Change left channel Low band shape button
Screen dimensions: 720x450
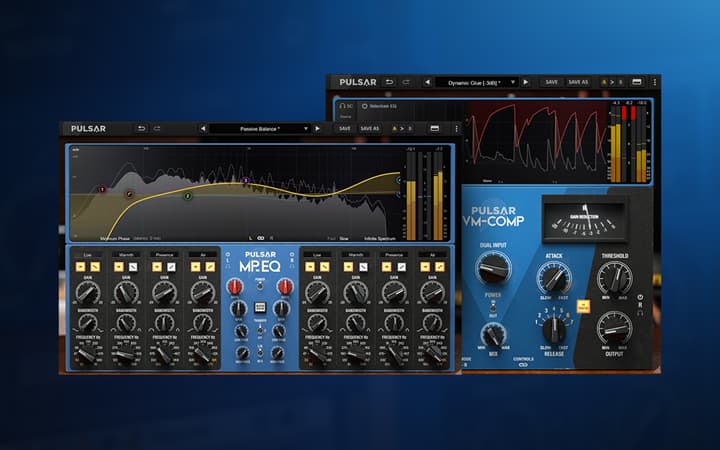coord(95,267)
